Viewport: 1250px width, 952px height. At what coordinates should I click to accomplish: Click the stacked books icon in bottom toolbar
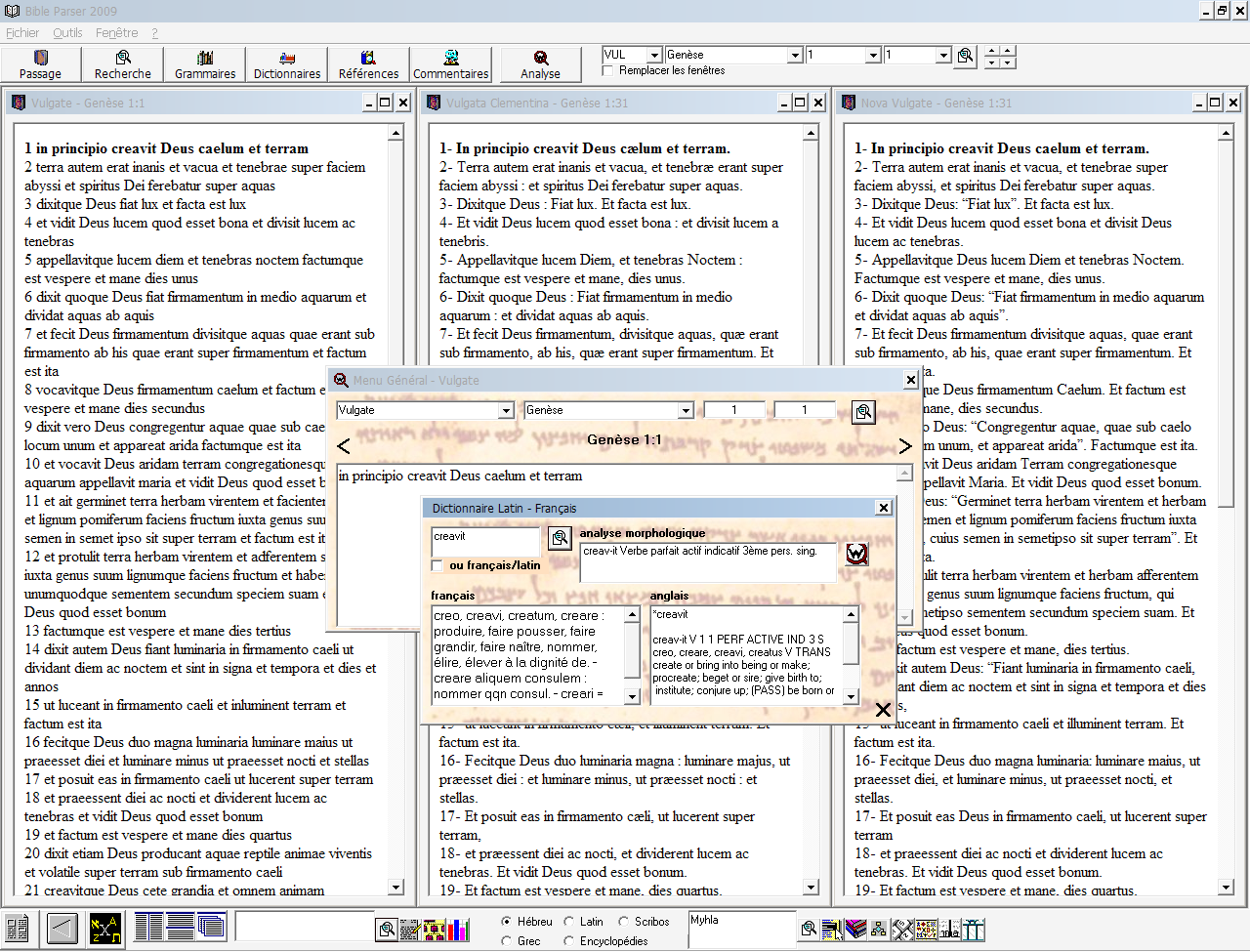coord(856,929)
